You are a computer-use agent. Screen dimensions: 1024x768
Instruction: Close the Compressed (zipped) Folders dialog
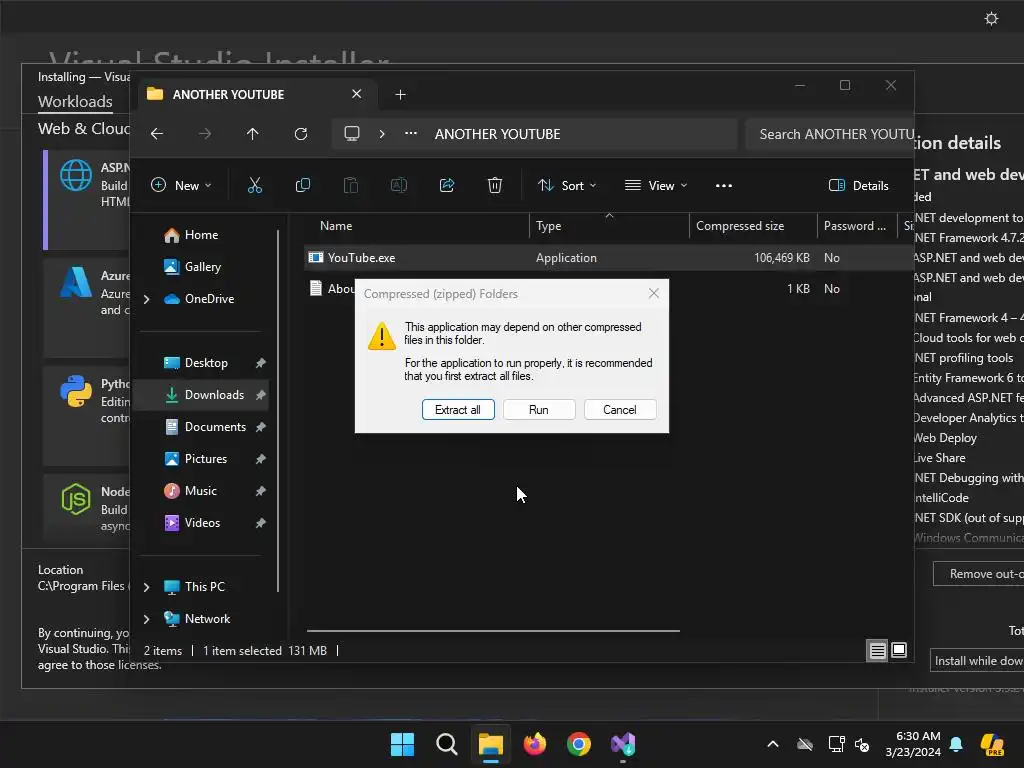(x=654, y=293)
